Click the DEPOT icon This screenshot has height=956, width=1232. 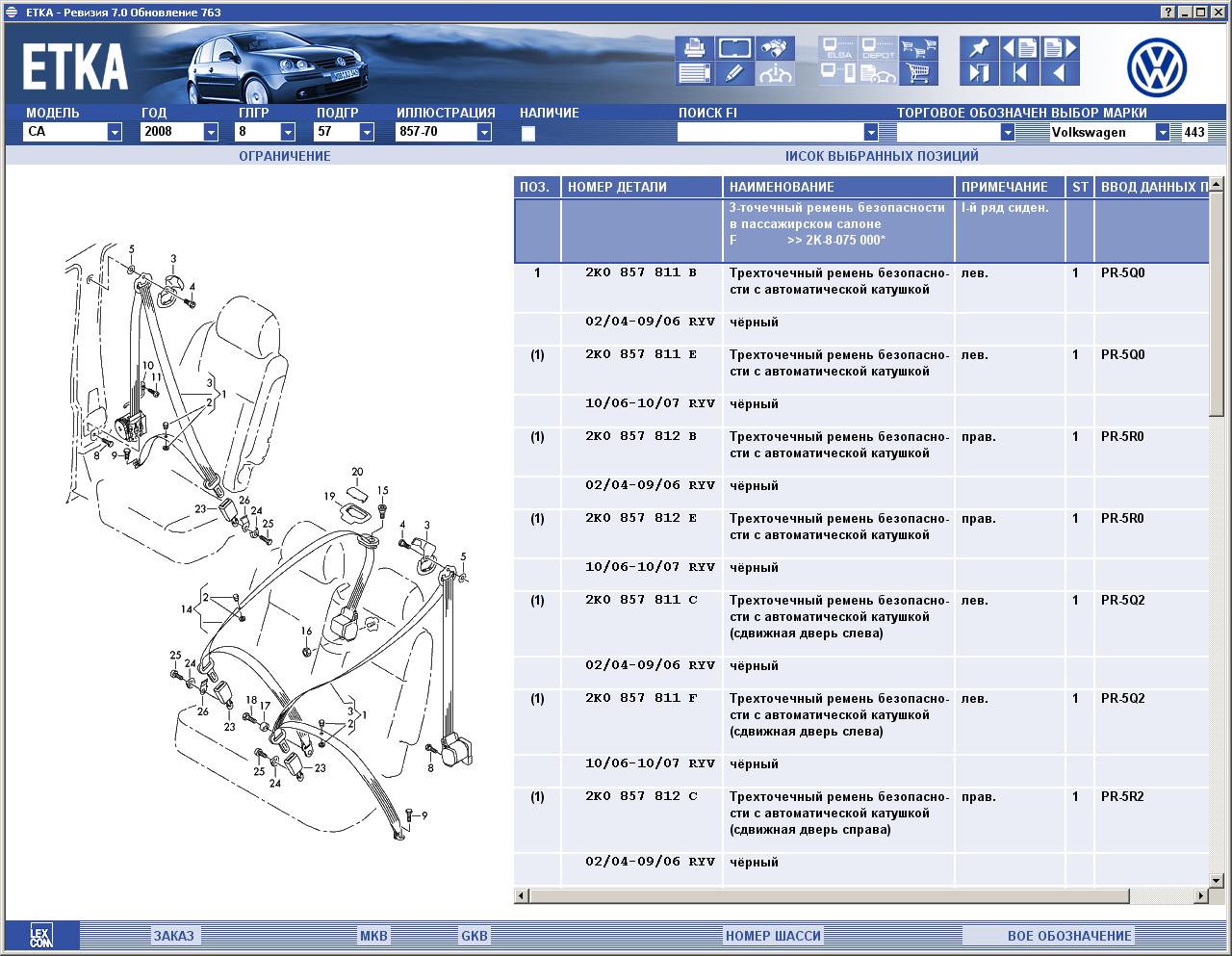(x=878, y=48)
